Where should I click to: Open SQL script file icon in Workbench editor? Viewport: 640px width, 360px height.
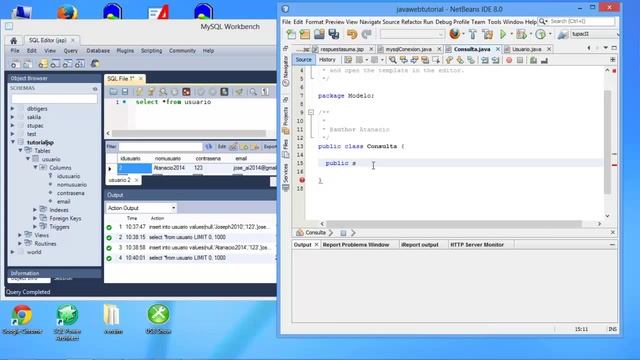click(x=113, y=92)
